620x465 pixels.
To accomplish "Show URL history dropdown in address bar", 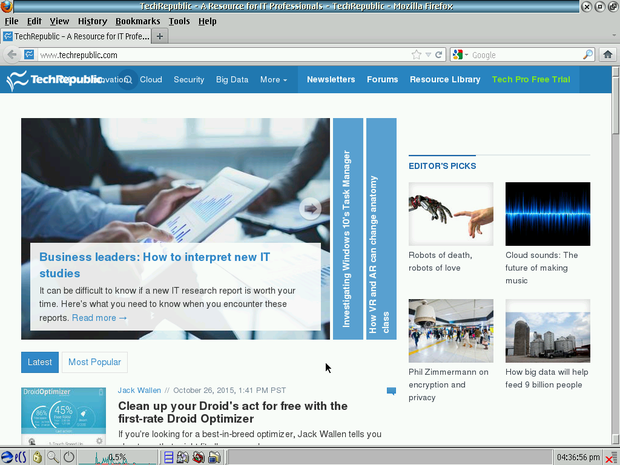I will tap(426, 55).
